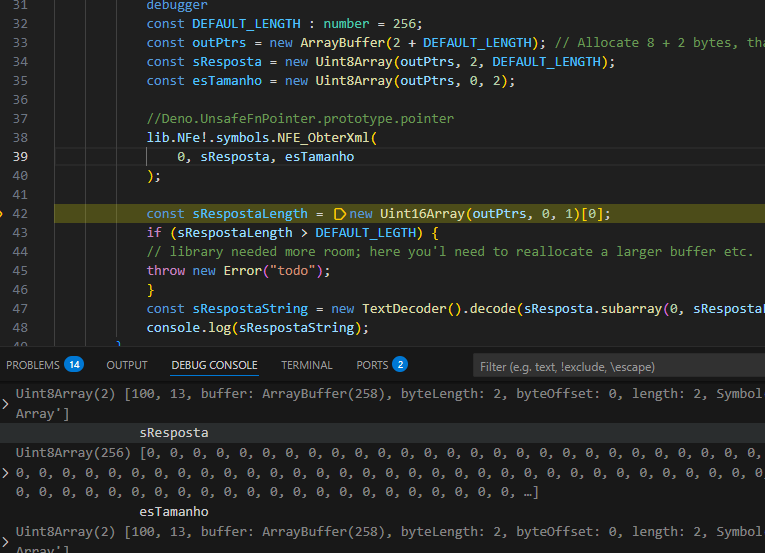
Task: Click NFE_ObterXml function call on line 38
Action: [323, 138]
